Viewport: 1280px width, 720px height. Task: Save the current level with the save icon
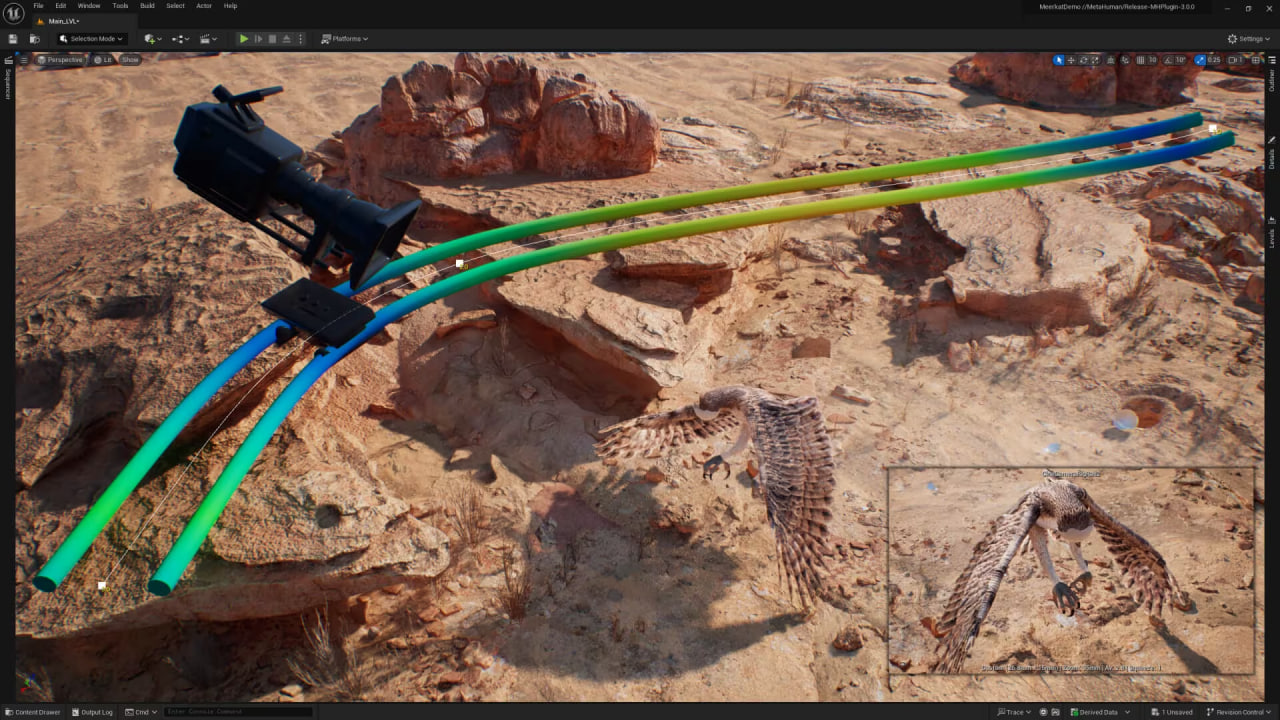point(12,38)
